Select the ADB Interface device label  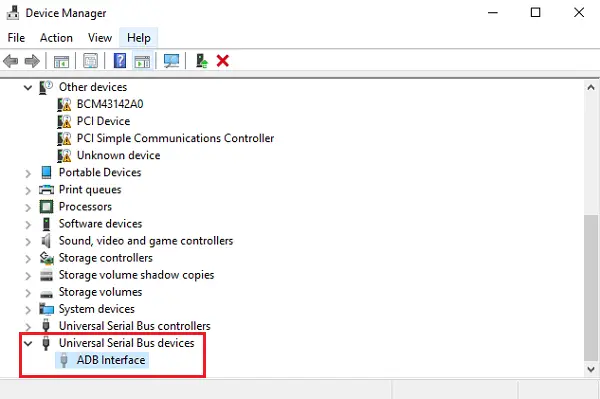pos(111,360)
